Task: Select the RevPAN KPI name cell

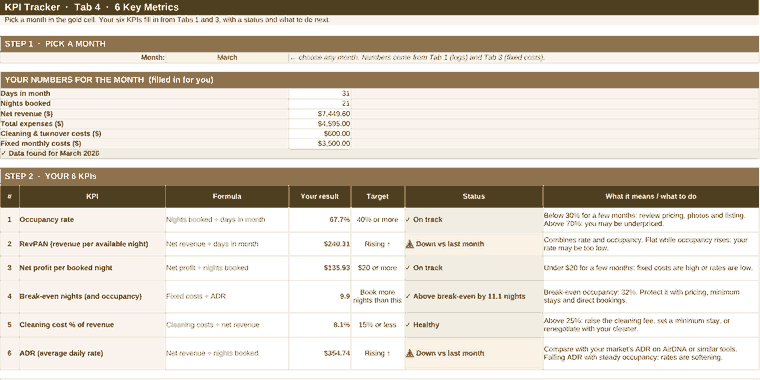Action: [x=92, y=244]
